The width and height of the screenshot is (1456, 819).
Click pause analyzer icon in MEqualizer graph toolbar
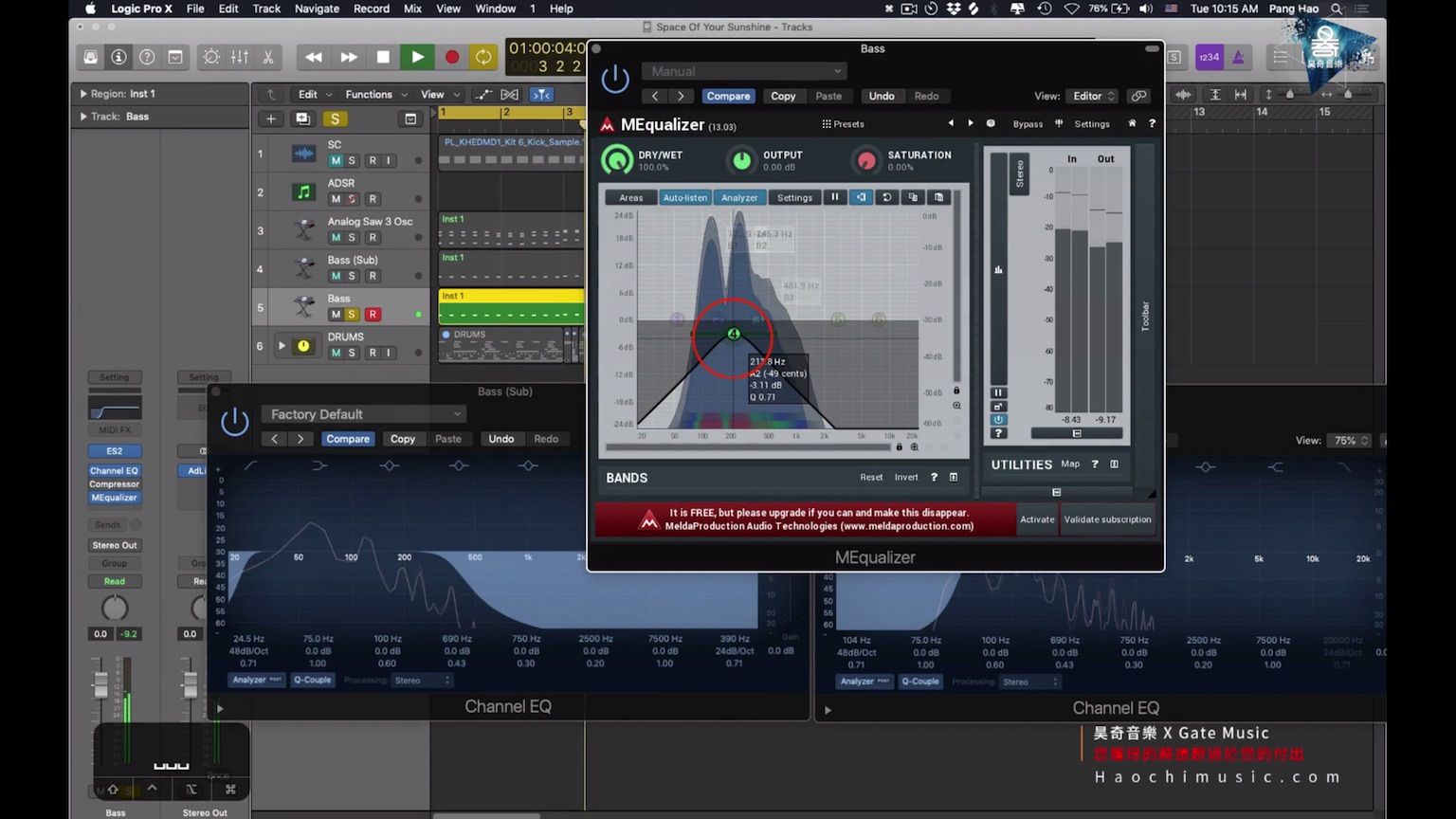(x=835, y=197)
